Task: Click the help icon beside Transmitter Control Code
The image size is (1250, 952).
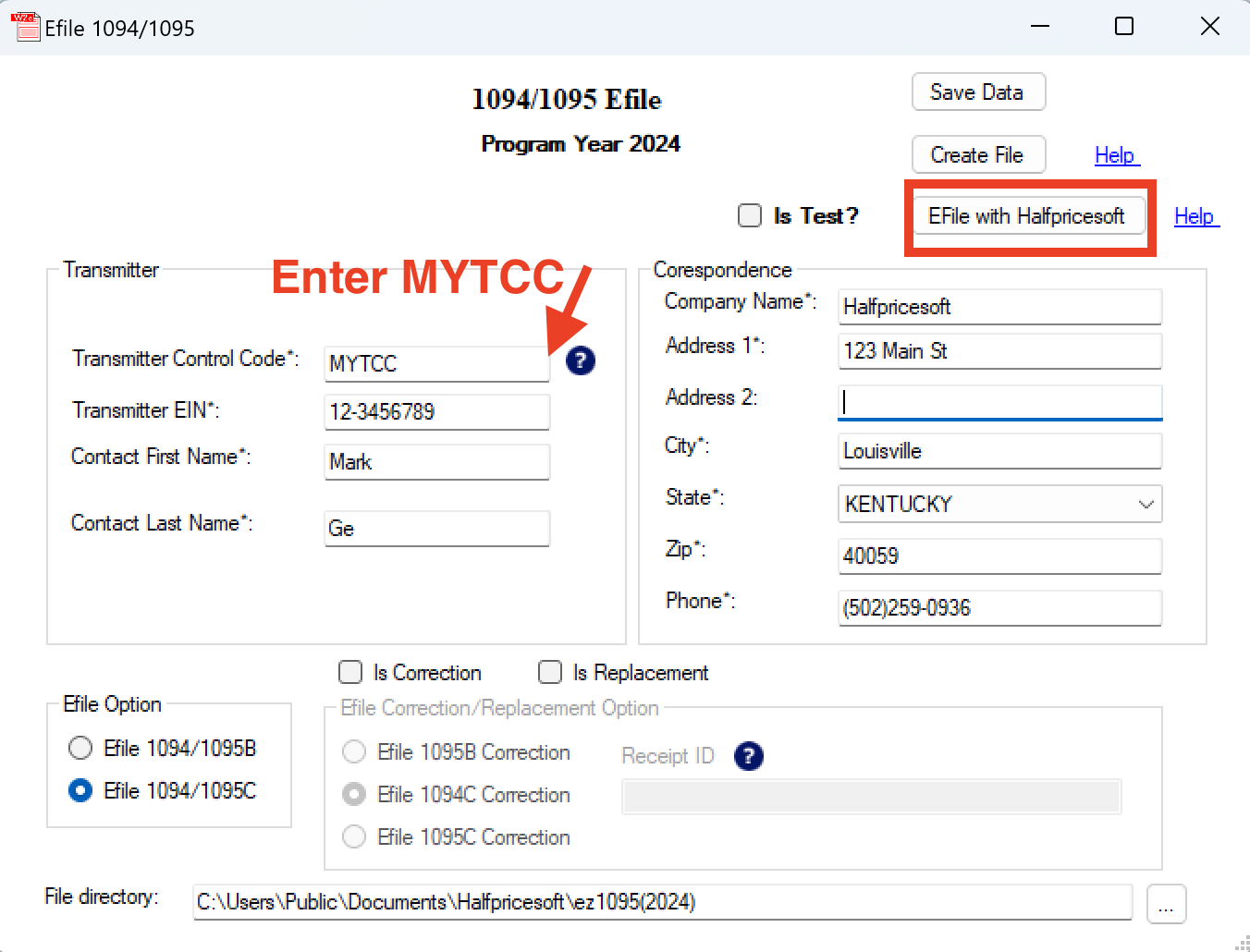Action: pos(581,360)
